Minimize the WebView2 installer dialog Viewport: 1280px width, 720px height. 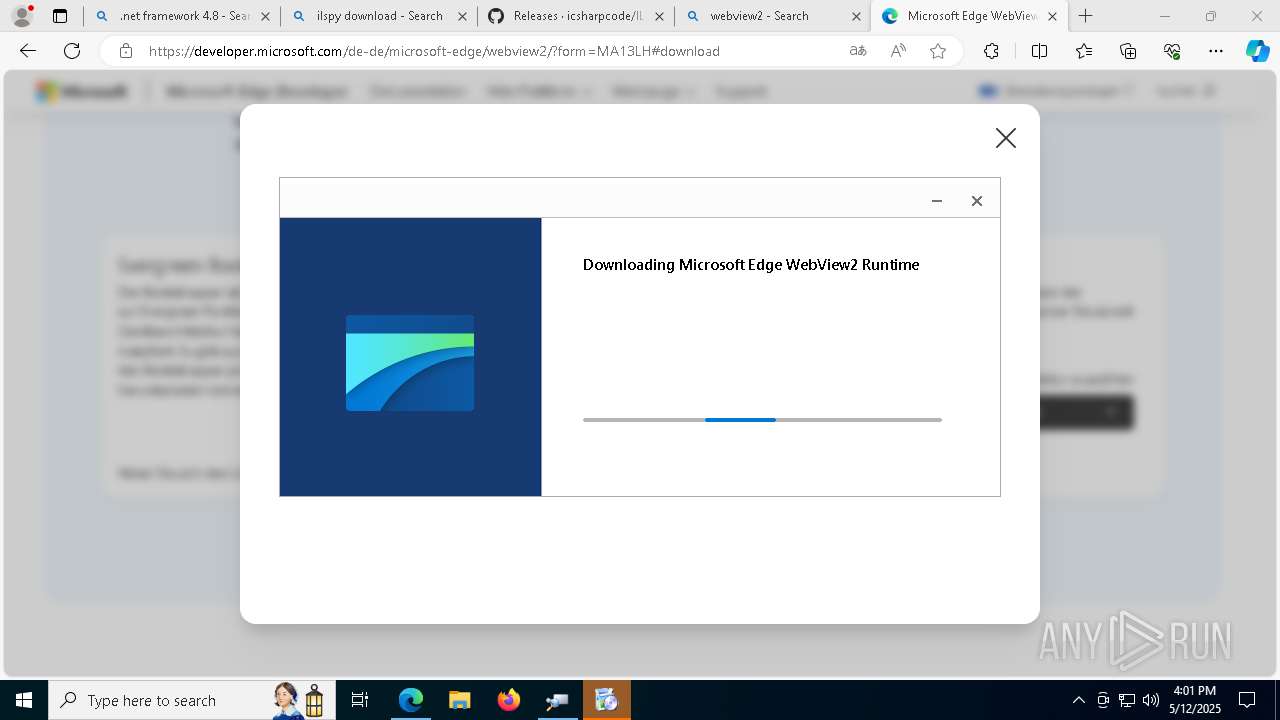pos(937,201)
